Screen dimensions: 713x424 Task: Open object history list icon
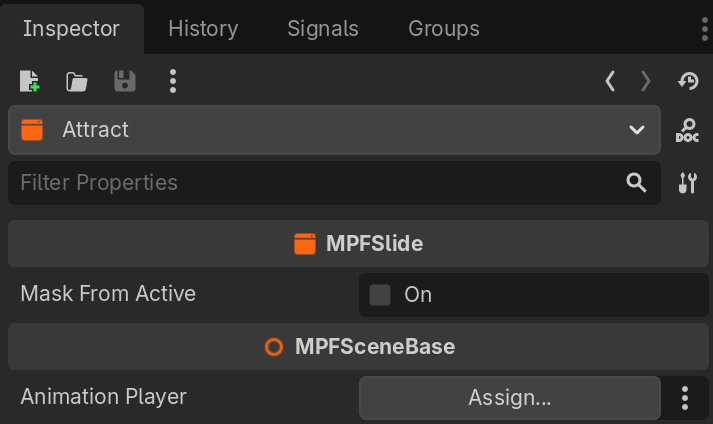click(688, 81)
